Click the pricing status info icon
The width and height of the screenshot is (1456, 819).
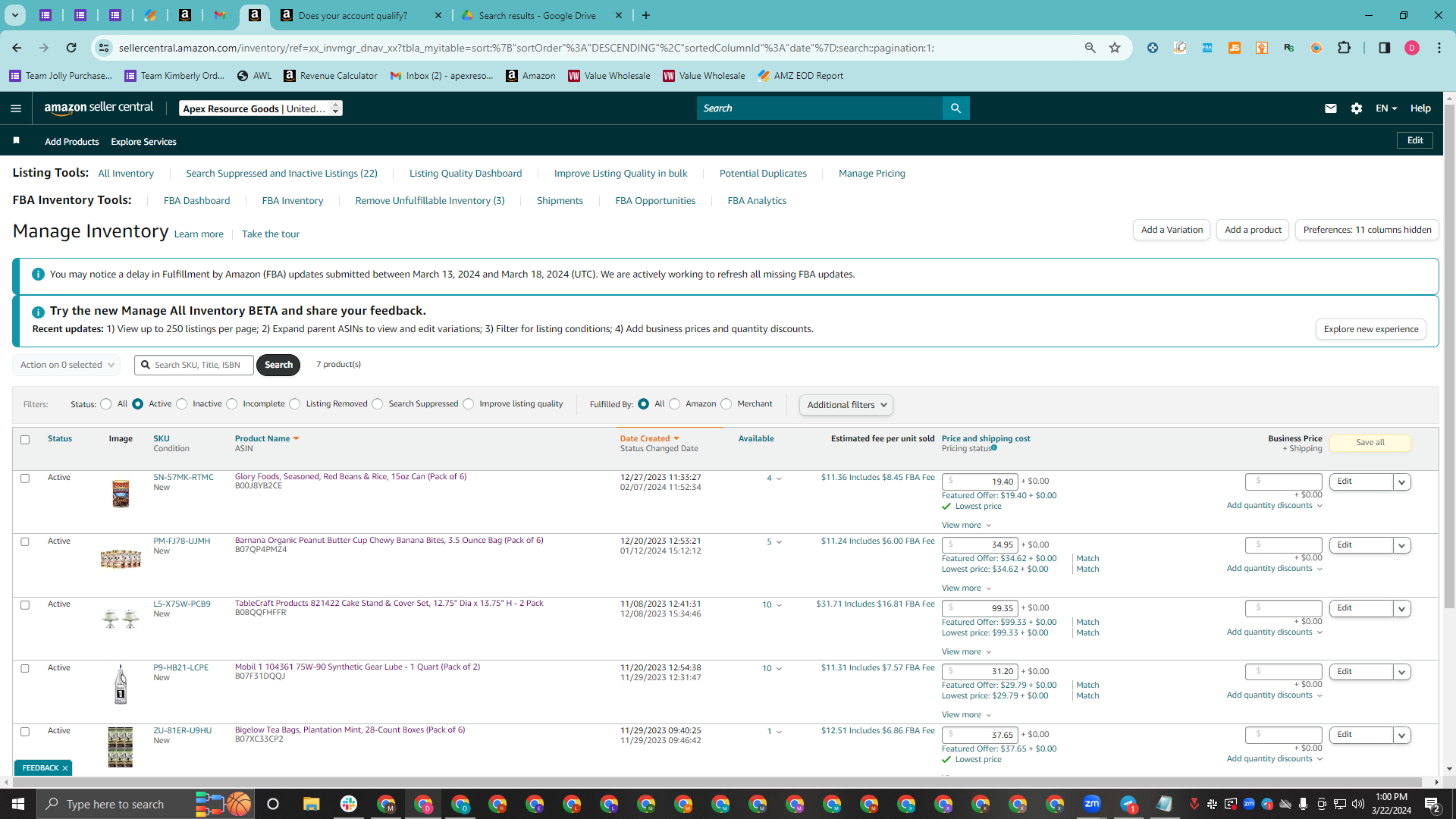pyautogui.click(x=994, y=448)
